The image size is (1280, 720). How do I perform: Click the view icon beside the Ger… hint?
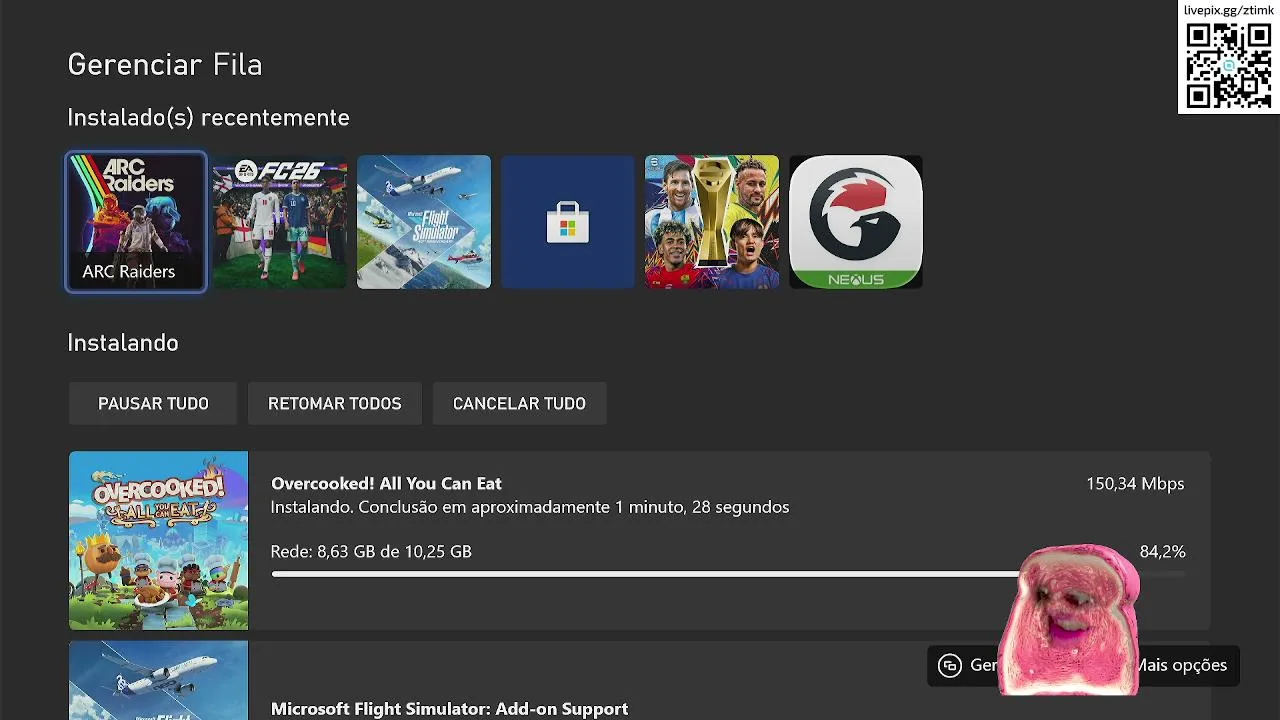950,666
